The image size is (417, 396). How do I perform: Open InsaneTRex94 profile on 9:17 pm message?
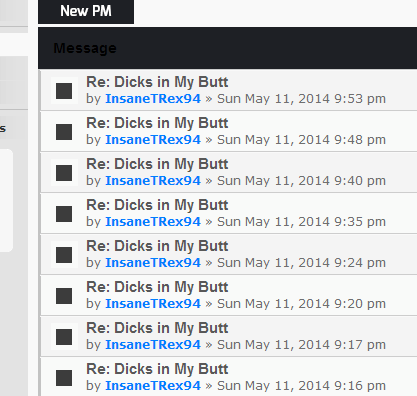[x=153, y=345]
